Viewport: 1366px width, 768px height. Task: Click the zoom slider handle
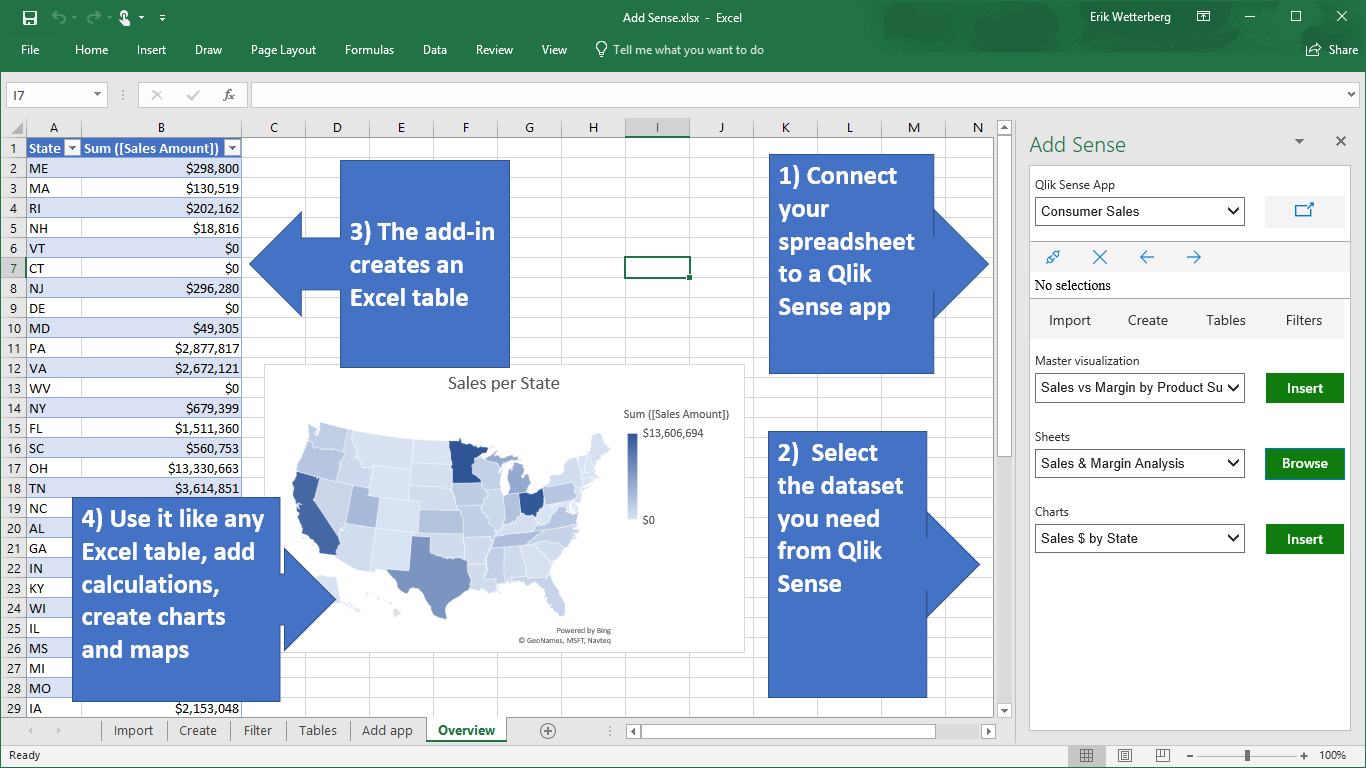tap(1247, 755)
